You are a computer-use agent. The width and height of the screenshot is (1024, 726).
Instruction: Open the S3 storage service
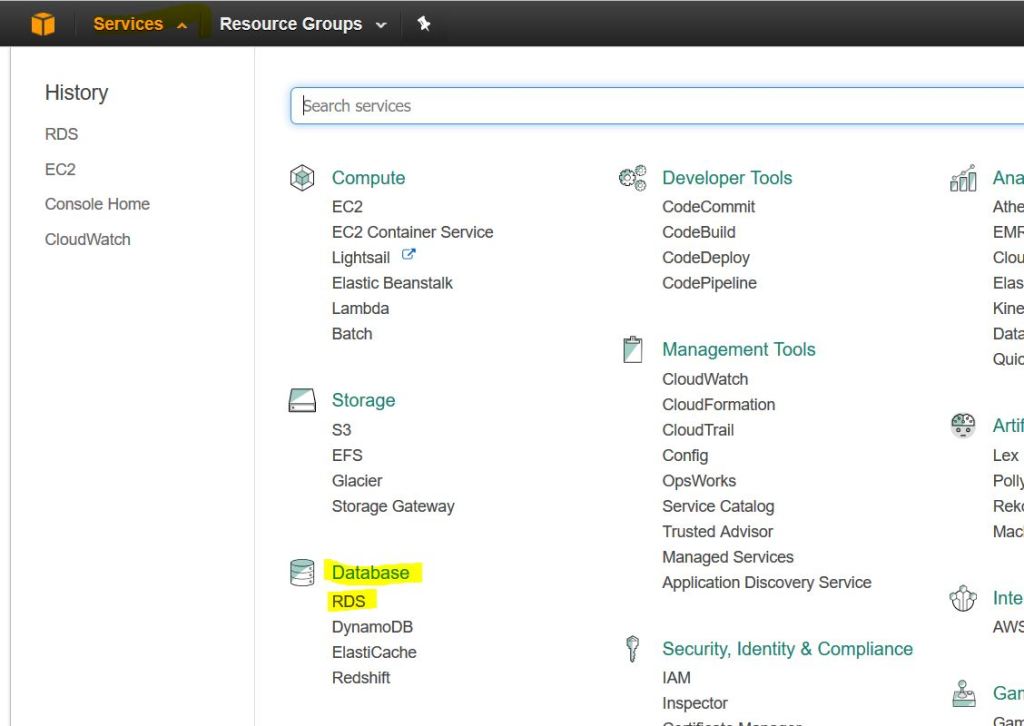coord(341,430)
